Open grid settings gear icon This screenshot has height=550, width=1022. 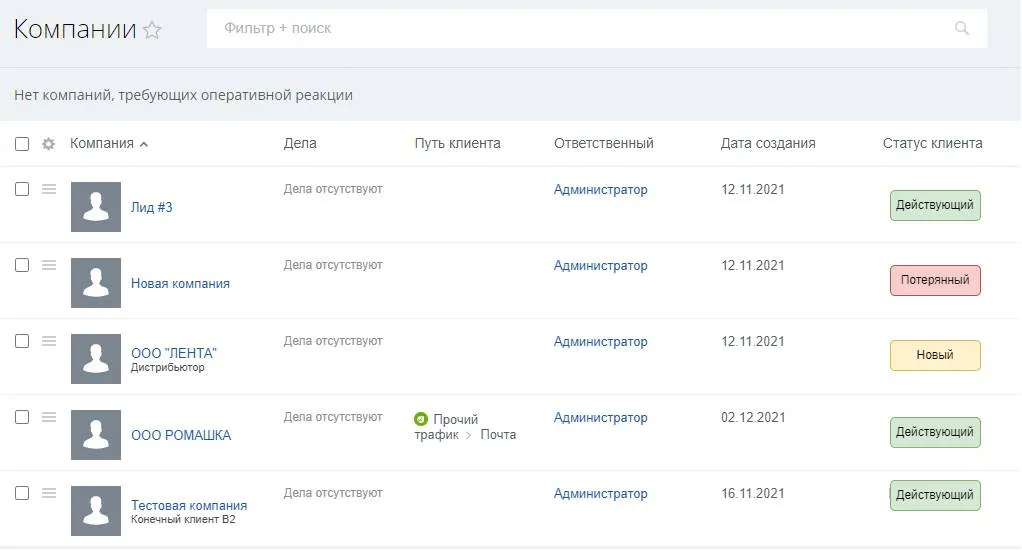(x=48, y=144)
